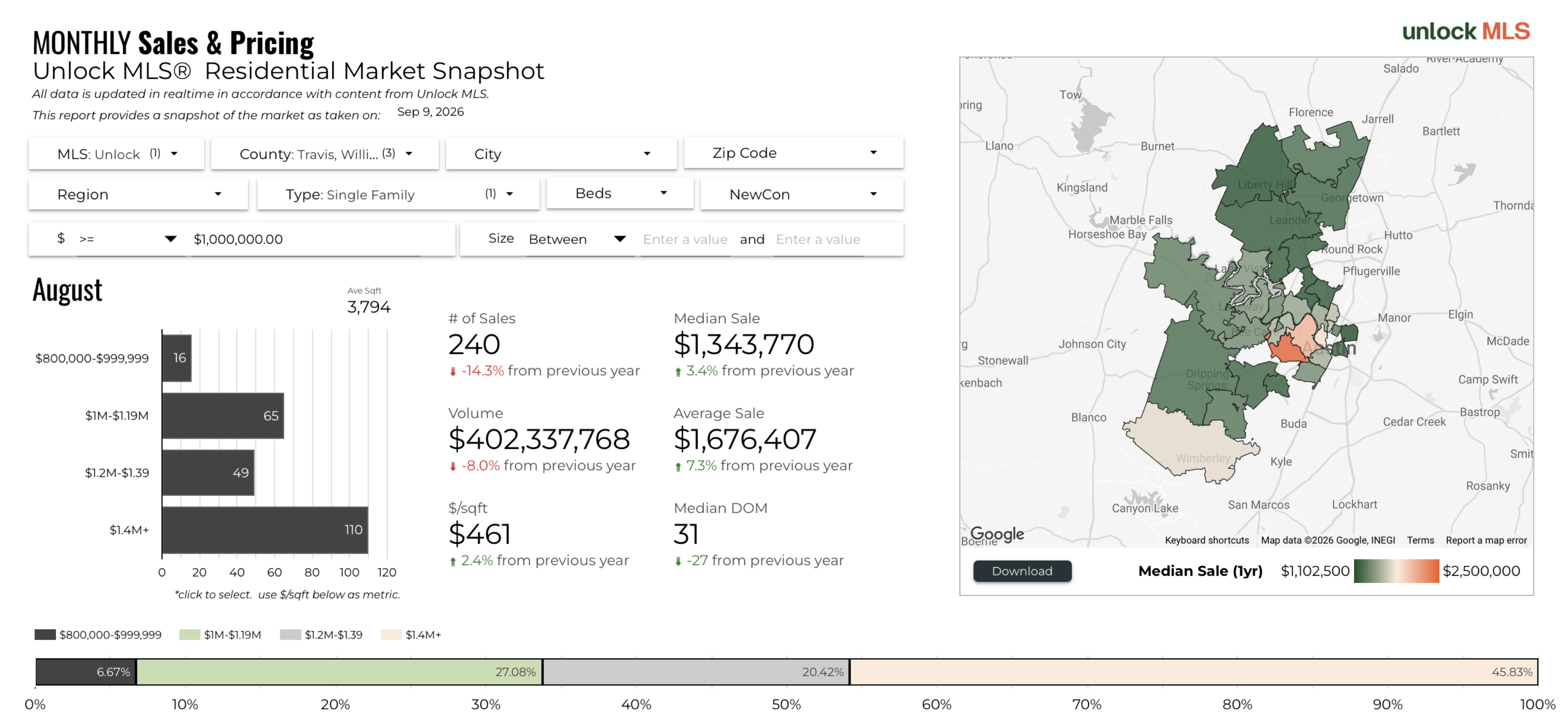This screenshot has width=1568, height=723.
Task: Click the # of Sales value 240
Action: 474,344
